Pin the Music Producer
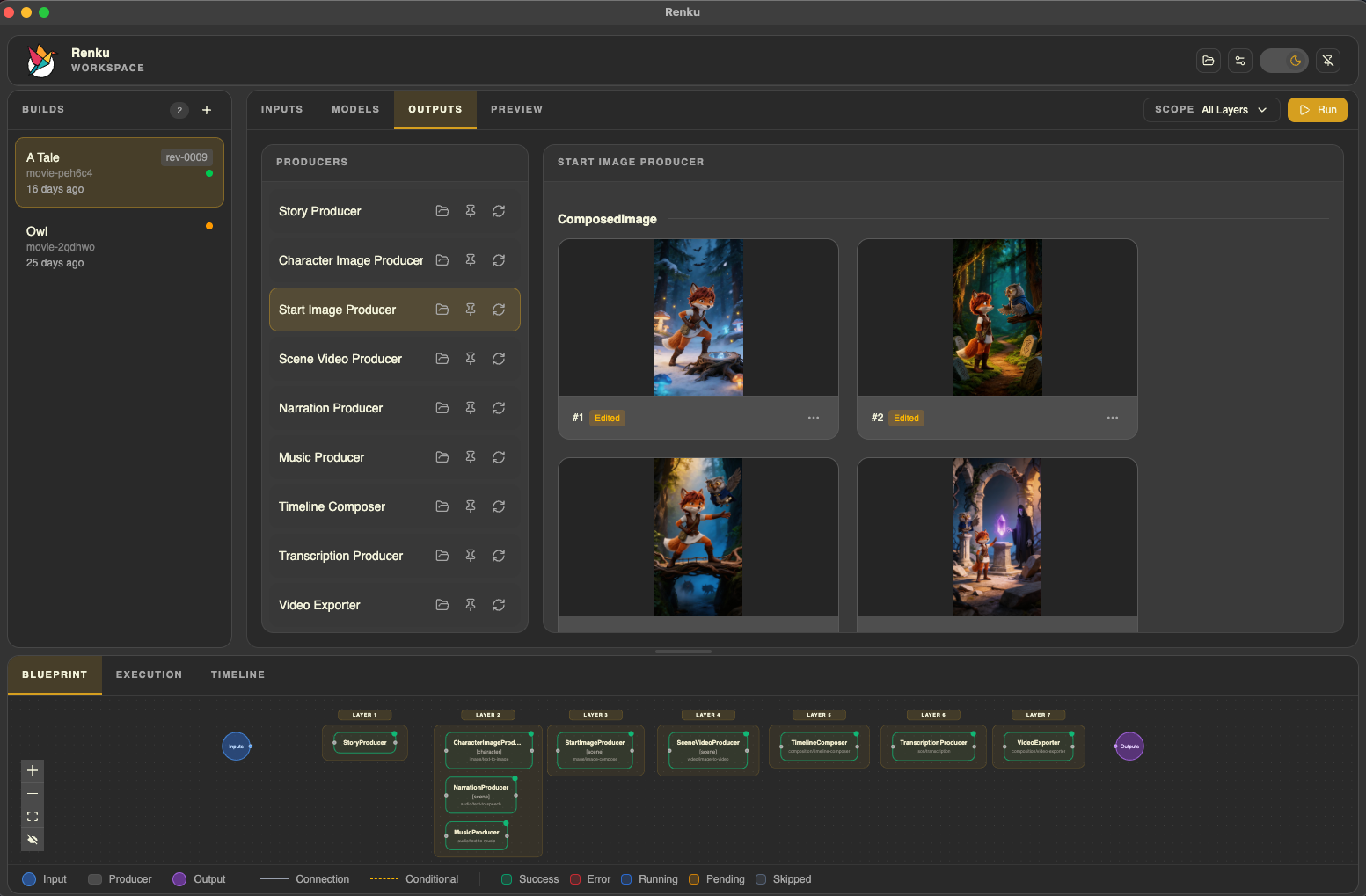Viewport: 1366px width, 896px height. 471,457
